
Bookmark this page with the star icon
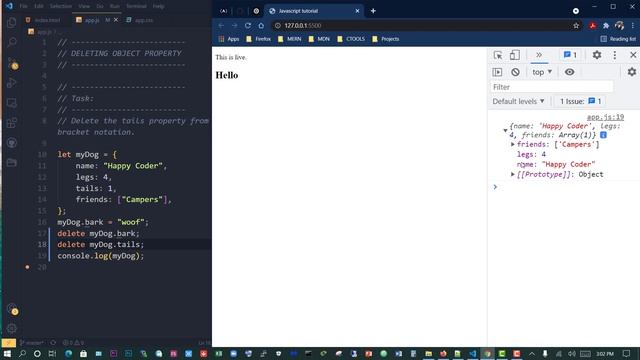(576, 25)
